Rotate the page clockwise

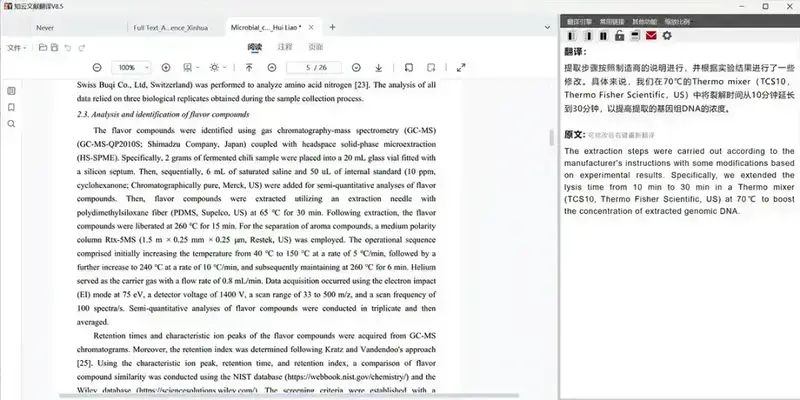click(x=431, y=67)
